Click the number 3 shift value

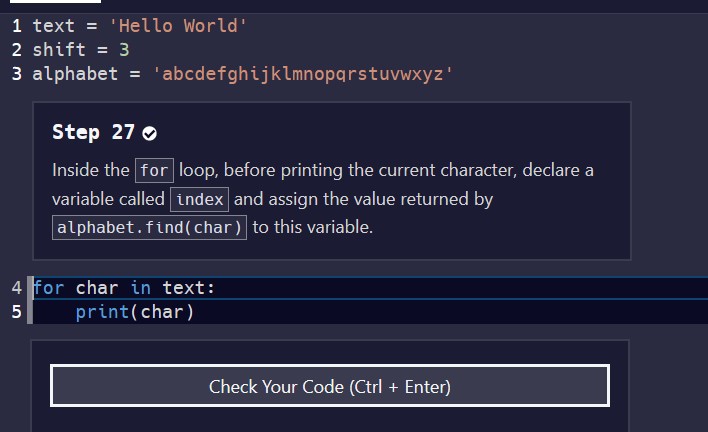pos(124,49)
